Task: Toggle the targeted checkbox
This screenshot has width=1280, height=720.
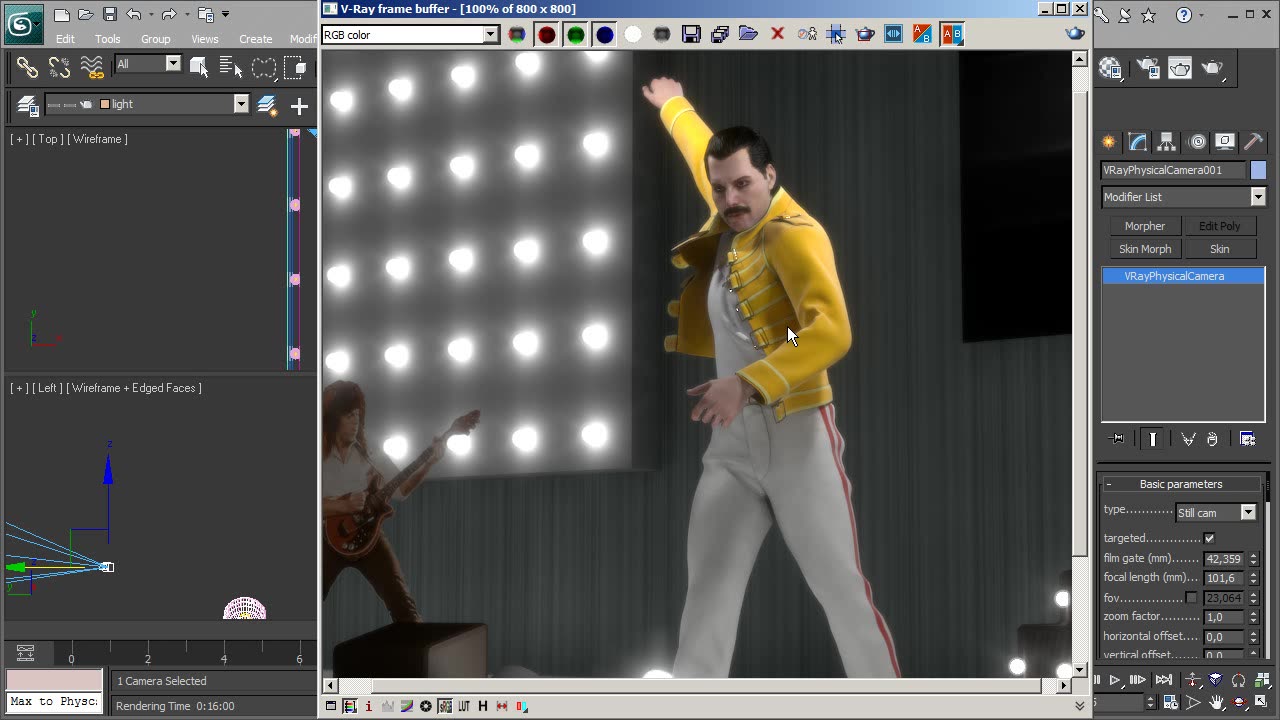Action: point(1209,538)
